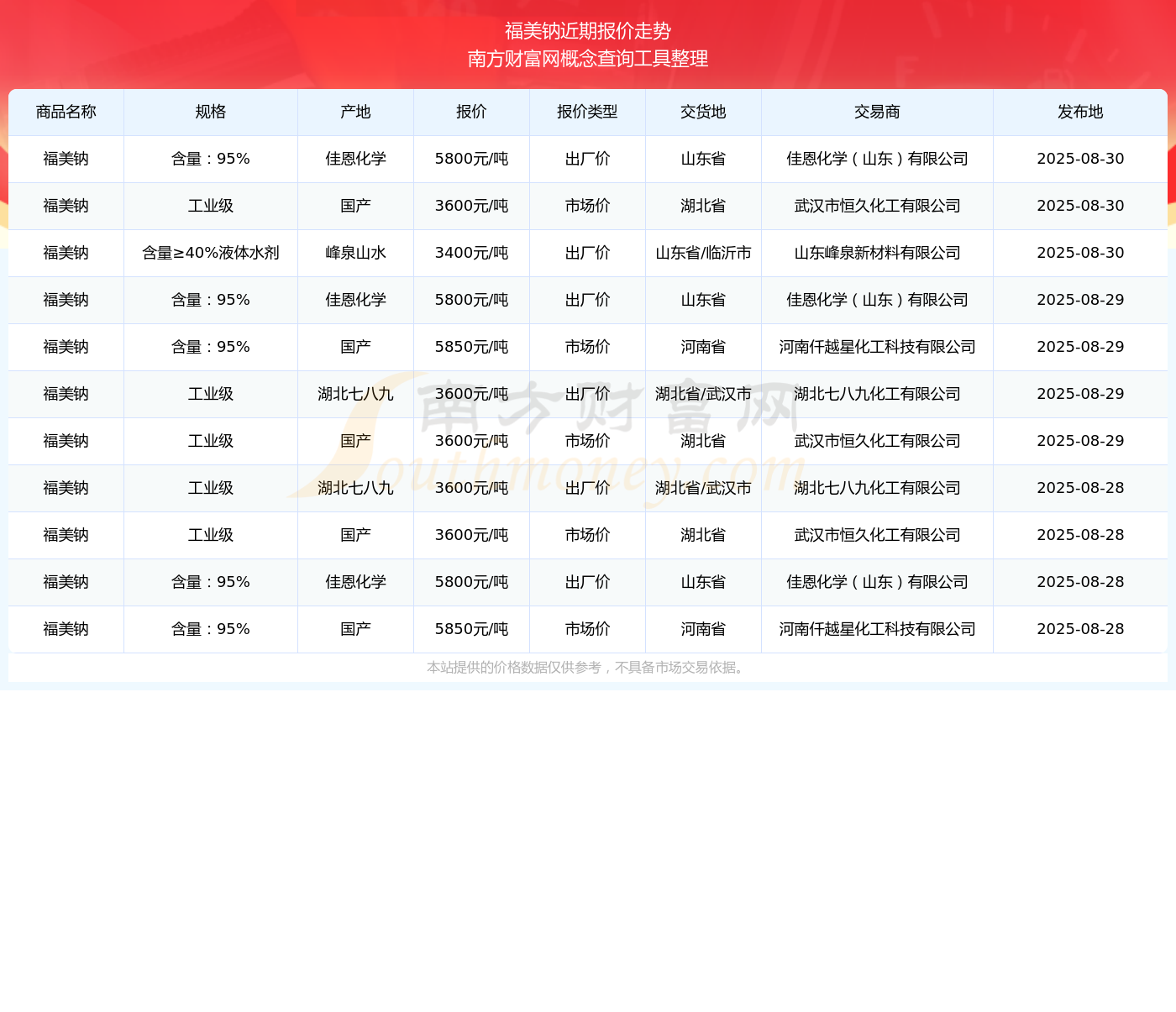Click 市场价 in the 2025-08-30 row
This screenshot has width=1176, height=1012.
tap(587, 206)
